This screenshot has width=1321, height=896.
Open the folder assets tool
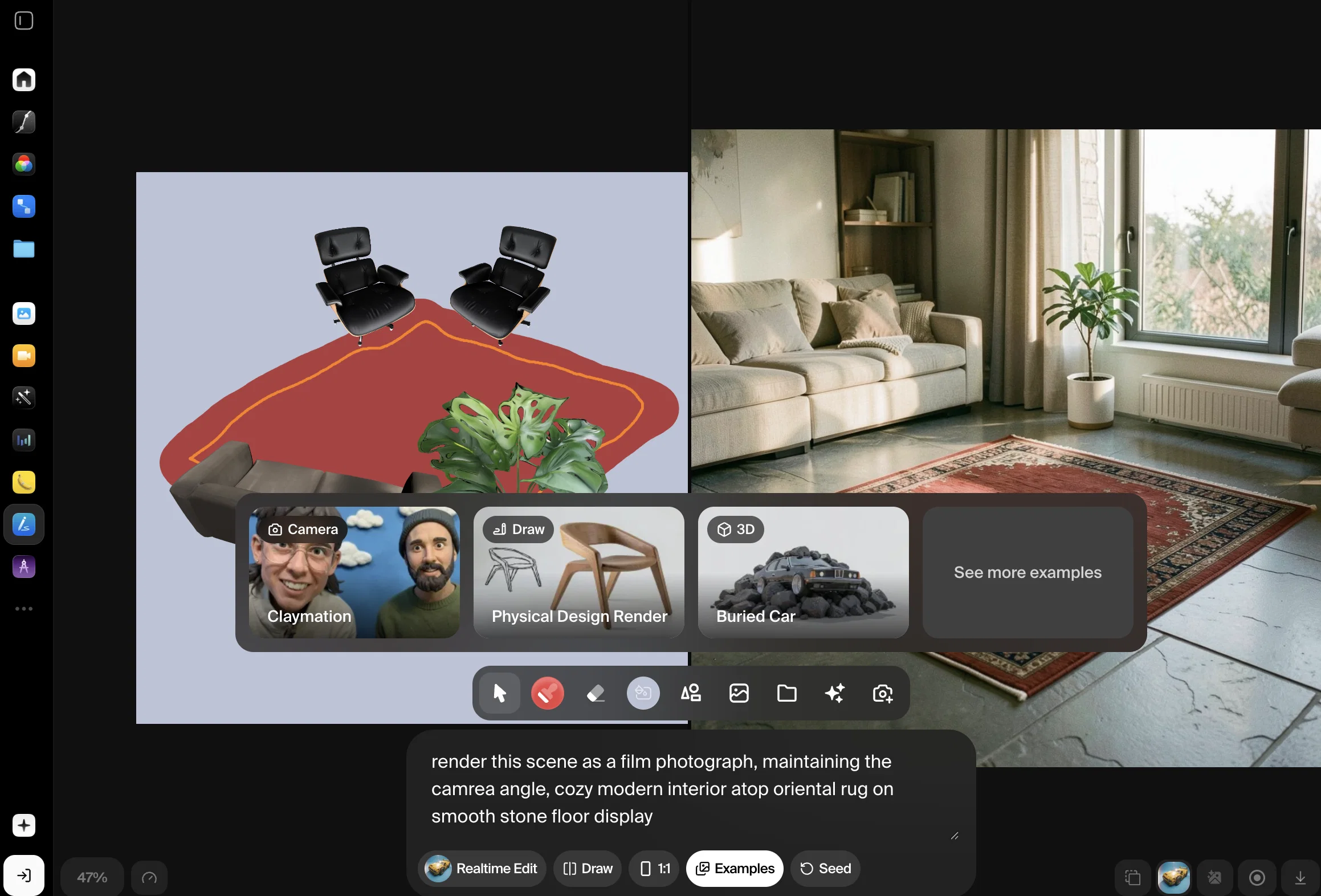(x=787, y=693)
